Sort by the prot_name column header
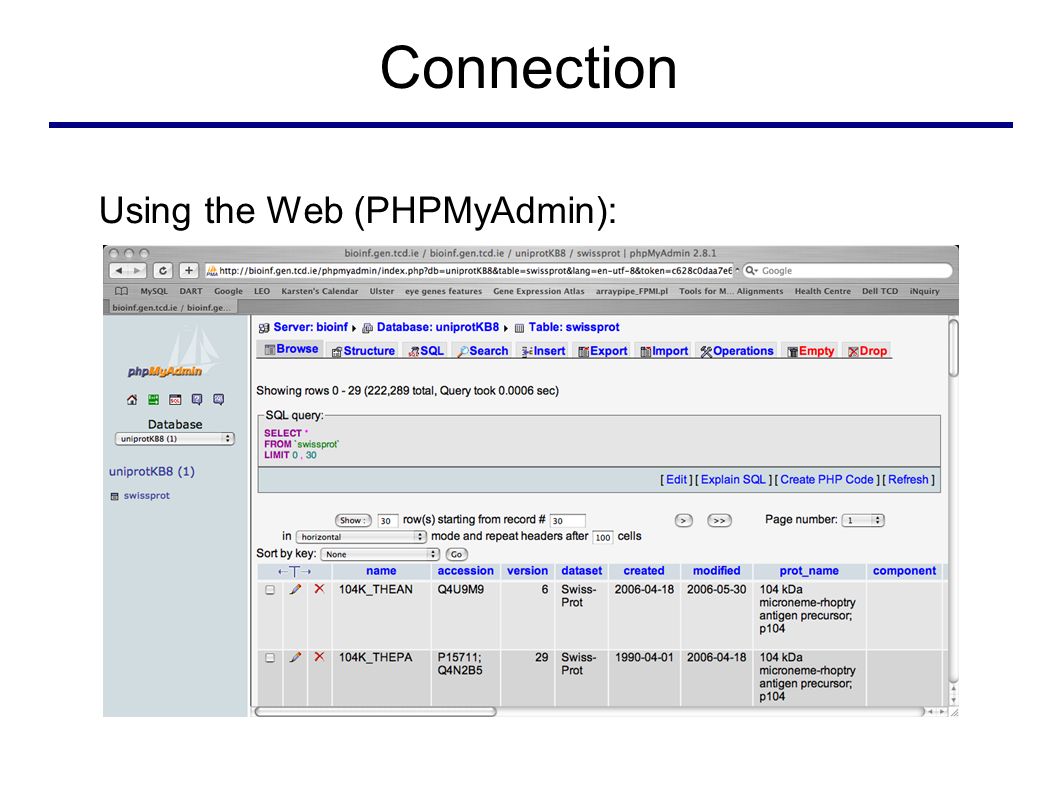Screen dimensions: 1058x793 (x=809, y=571)
